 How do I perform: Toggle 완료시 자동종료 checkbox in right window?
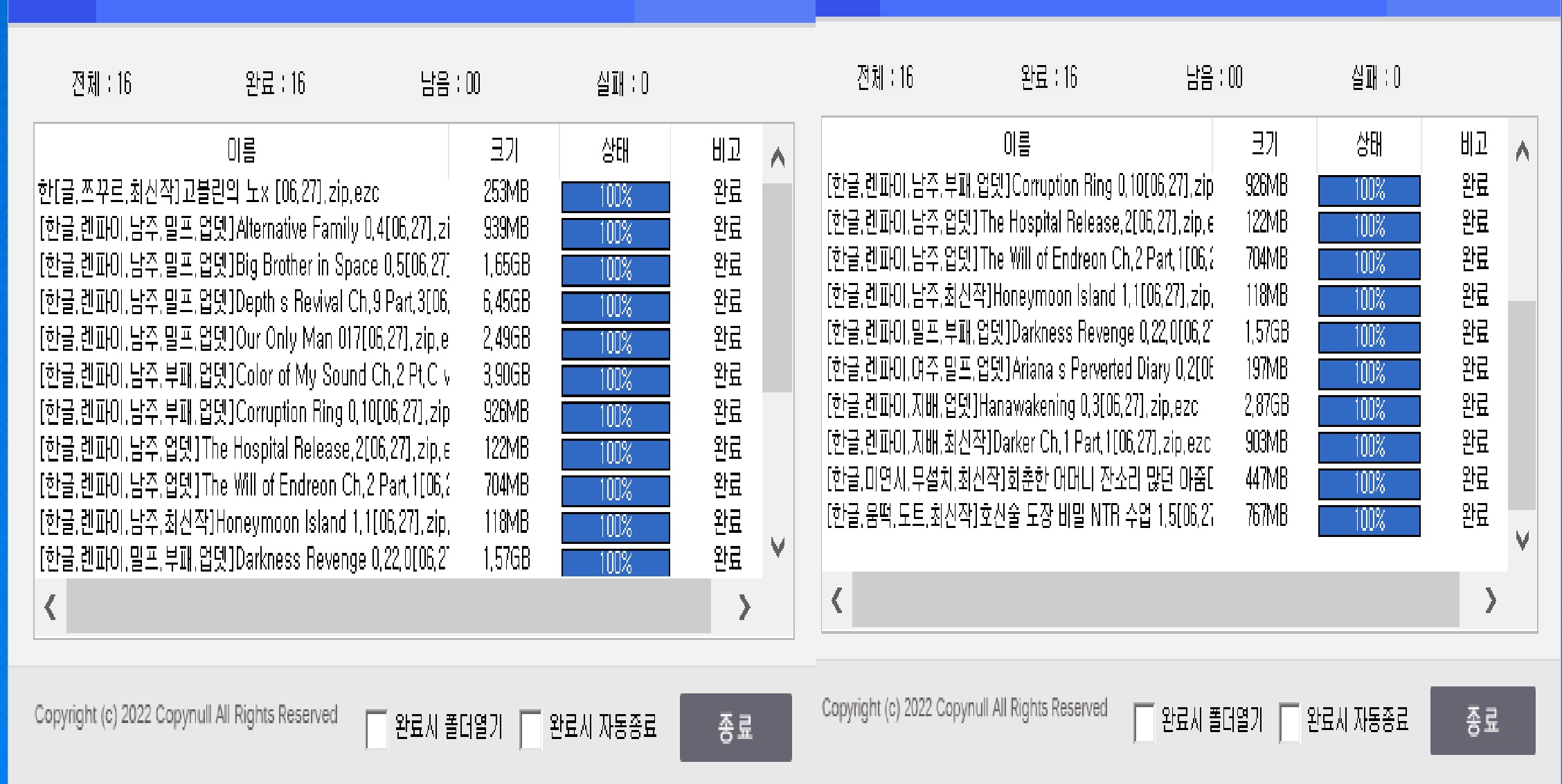[1289, 722]
